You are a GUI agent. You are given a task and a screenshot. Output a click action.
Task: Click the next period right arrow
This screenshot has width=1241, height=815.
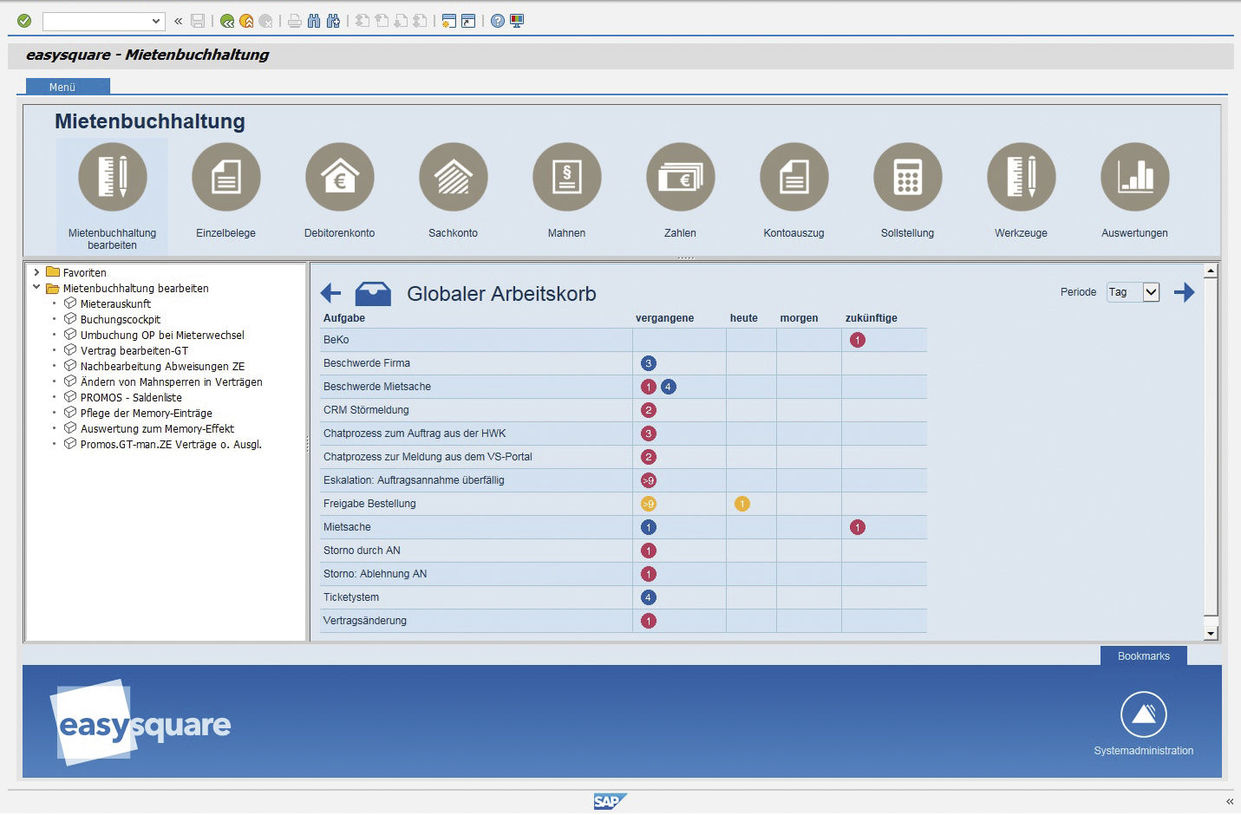point(1184,292)
